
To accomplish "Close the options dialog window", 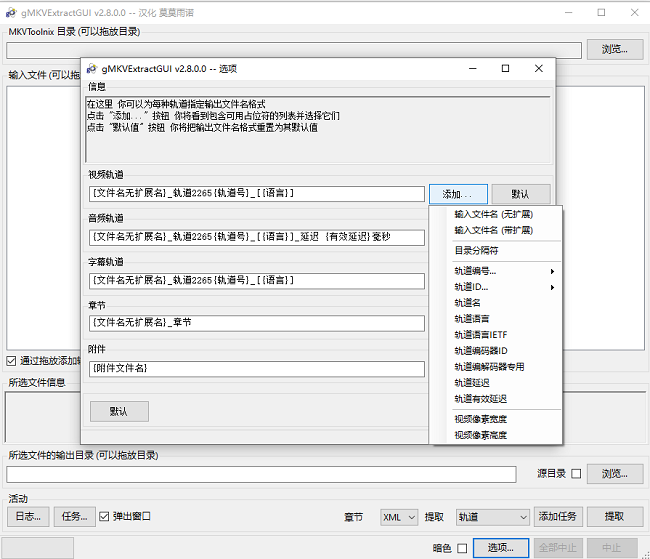I will (539, 69).
